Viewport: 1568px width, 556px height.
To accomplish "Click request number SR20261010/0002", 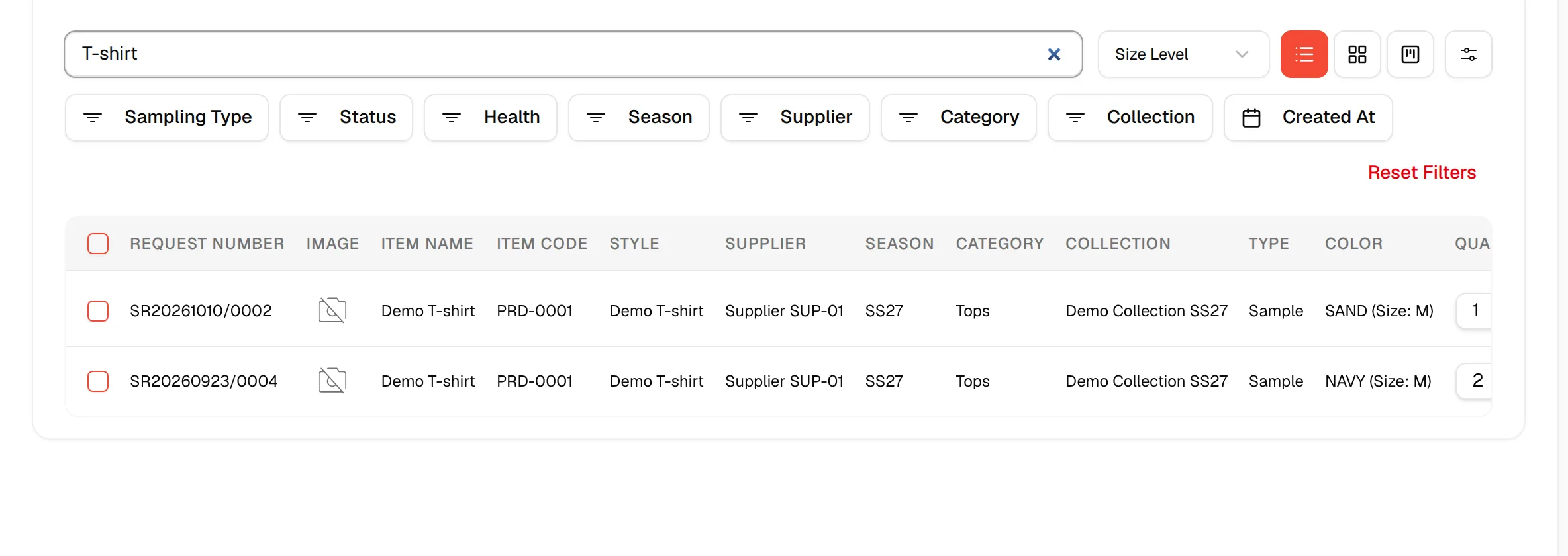I will (x=201, y=311).
